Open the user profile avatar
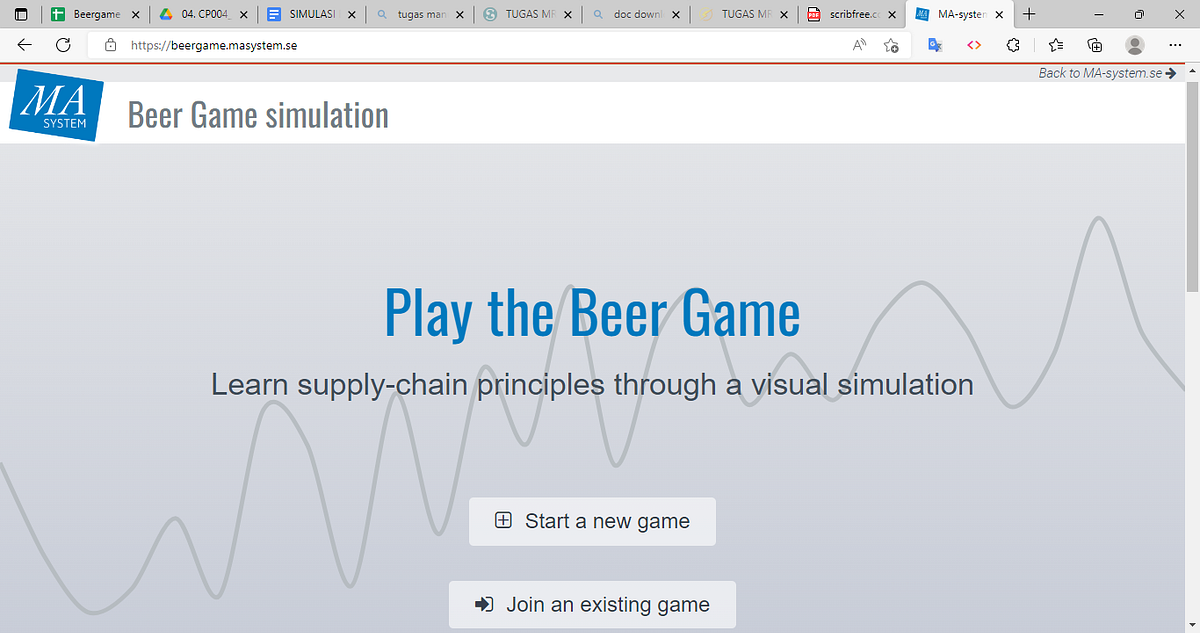Image resolution: width=1200 pixels, height=633 pixels. point(1135,45)
